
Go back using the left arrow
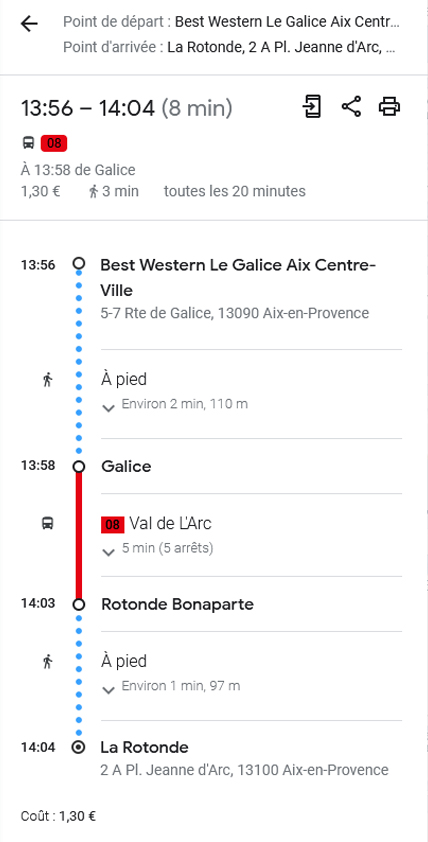click(x=29, y=24)
